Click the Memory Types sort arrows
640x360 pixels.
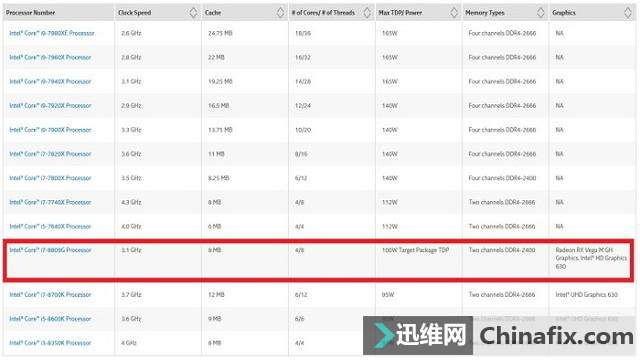[x=541, y=13]
